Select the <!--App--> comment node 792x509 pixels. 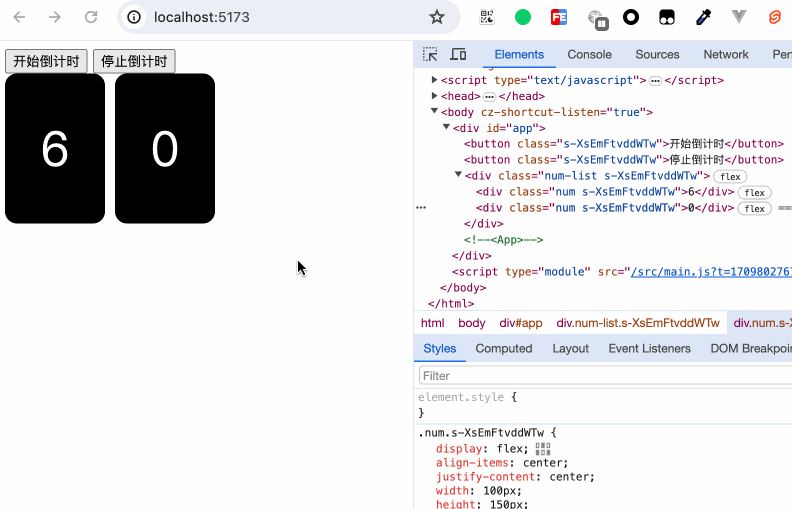[504, 240]
